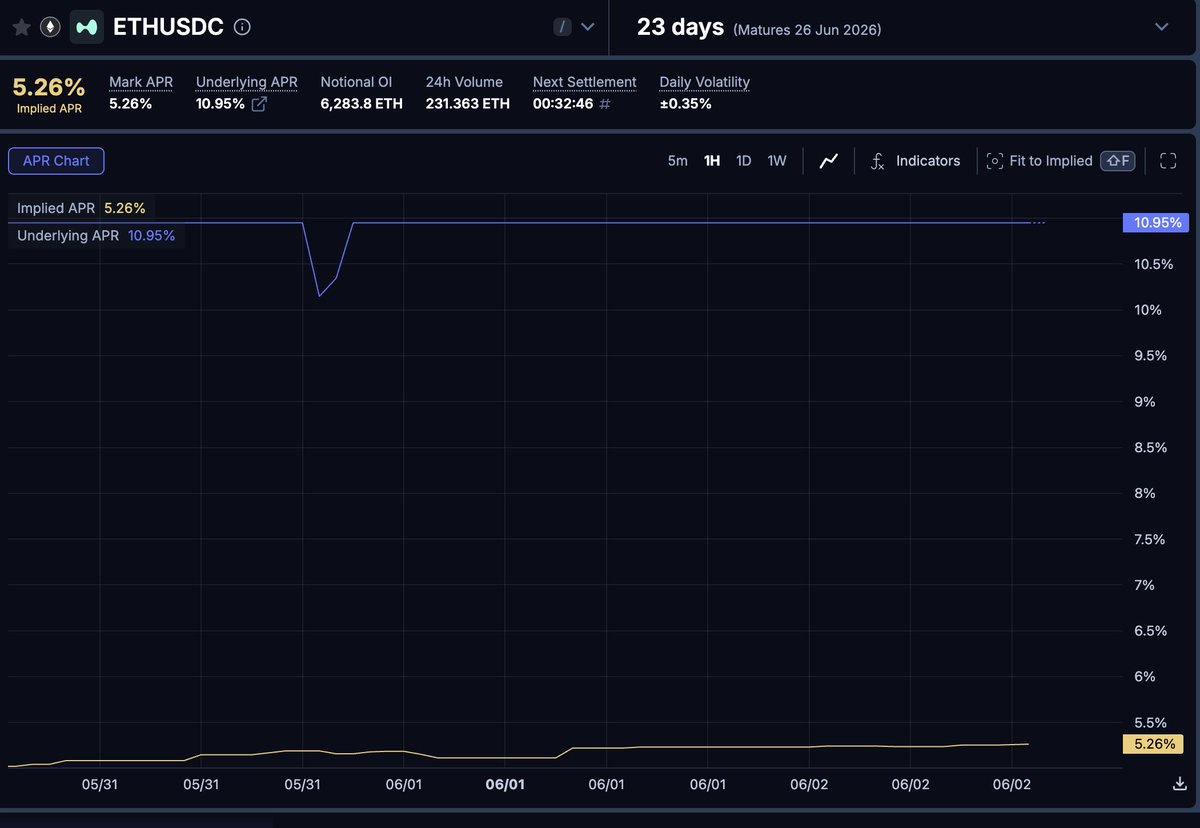Image resolution: width=1200 pixels, height=828 pixels.
Task: Open Underlying APR external link icon
Action: coord(259,104)
